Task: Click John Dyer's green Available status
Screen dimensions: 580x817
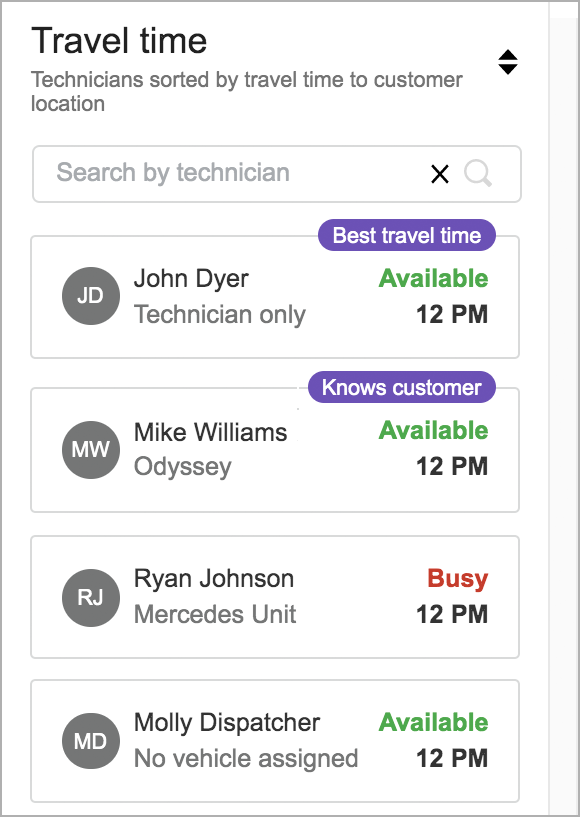Action: pyautogui.click(x=434, y=278)
